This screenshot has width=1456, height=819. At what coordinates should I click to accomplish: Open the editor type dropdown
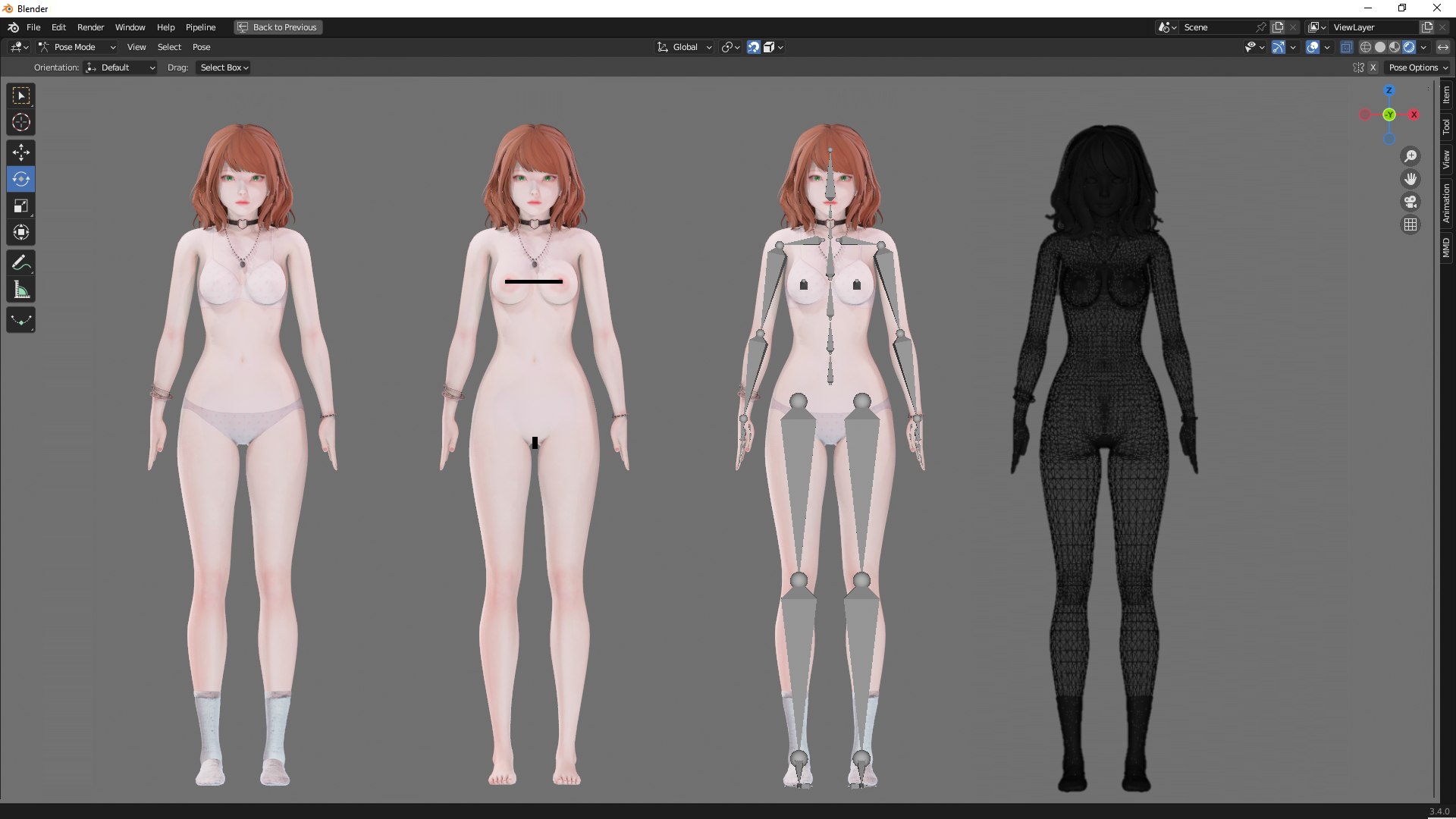[20, 47]
